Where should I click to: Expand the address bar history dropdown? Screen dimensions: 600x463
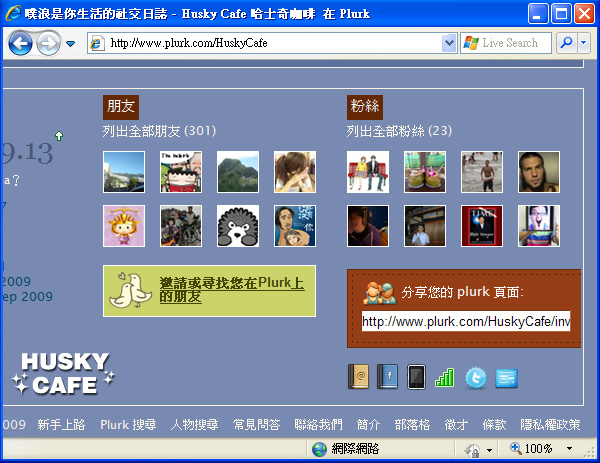(x=449, y=43)
